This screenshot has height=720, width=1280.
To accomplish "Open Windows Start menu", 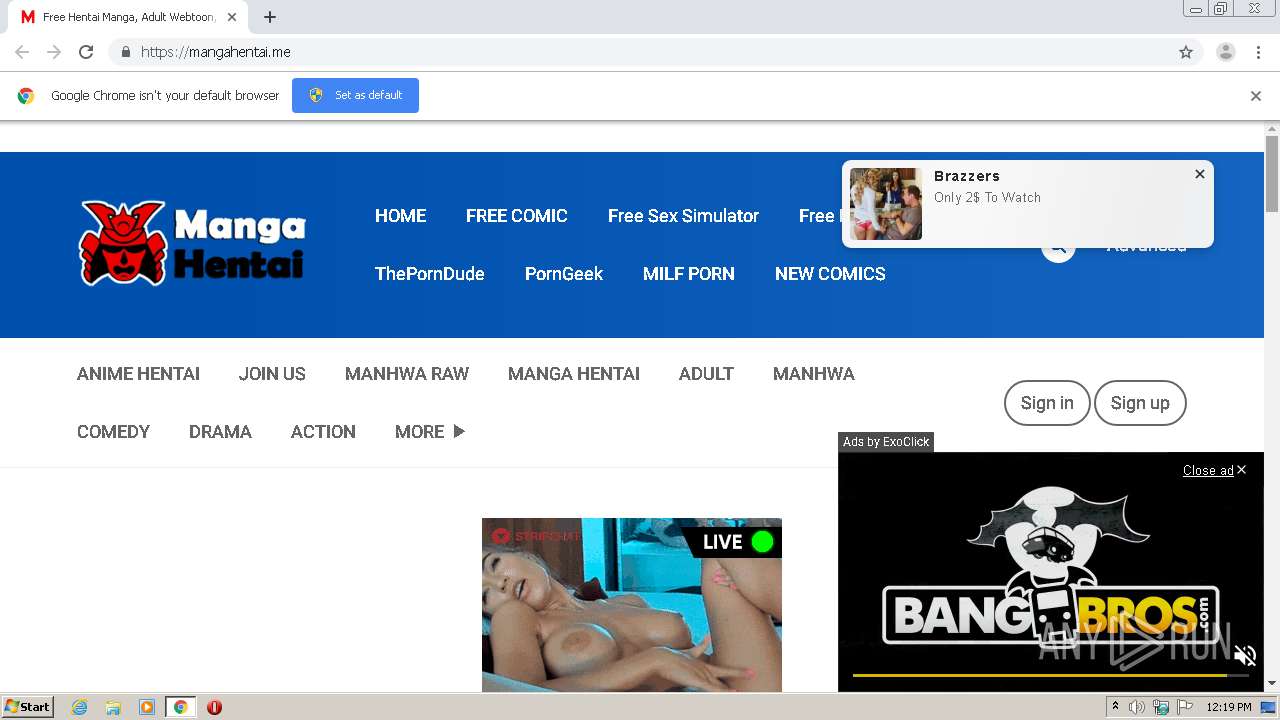I will pos(28,707).
